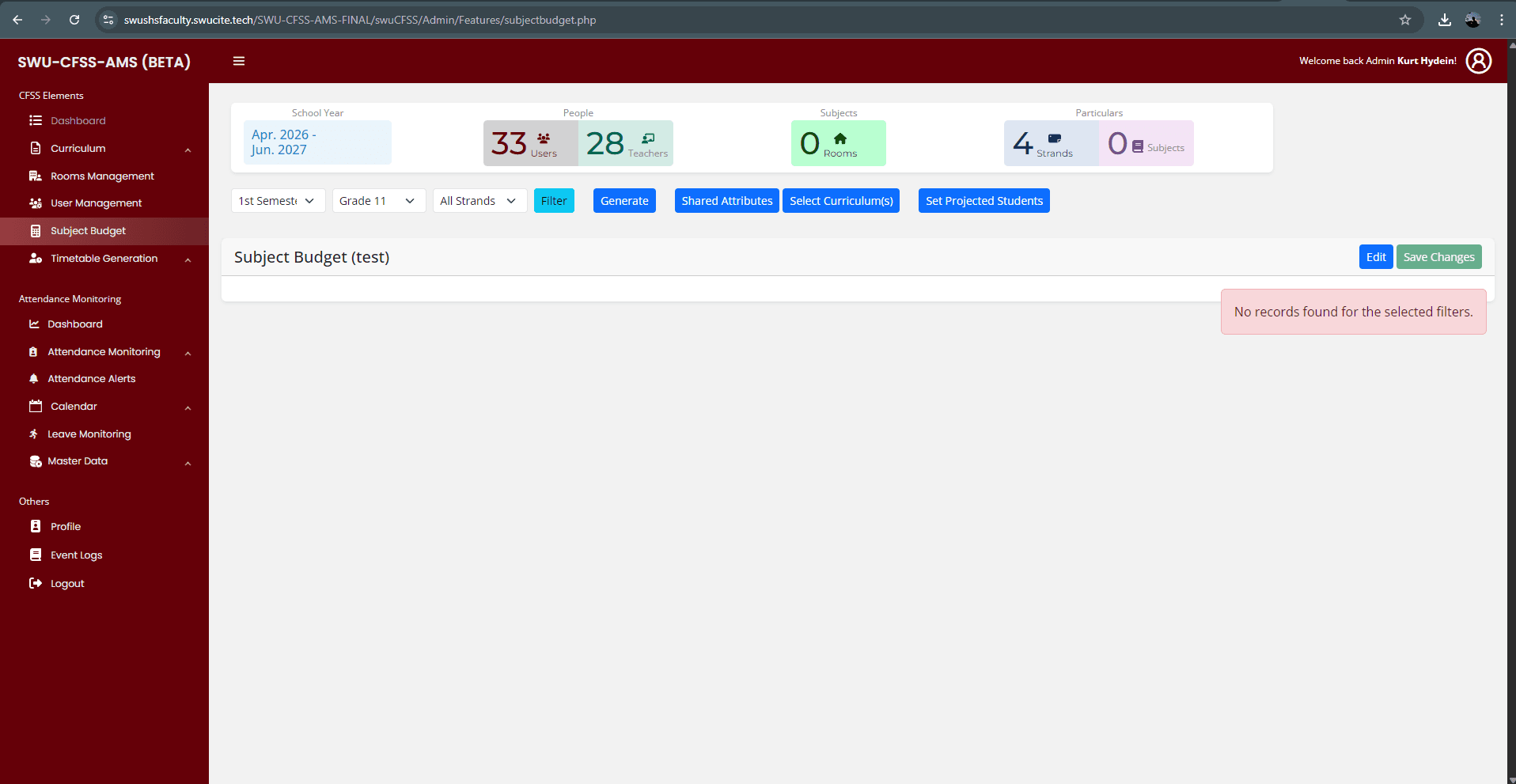
Task: Collapse the Master Data section
Action: [x=188, y=463]
